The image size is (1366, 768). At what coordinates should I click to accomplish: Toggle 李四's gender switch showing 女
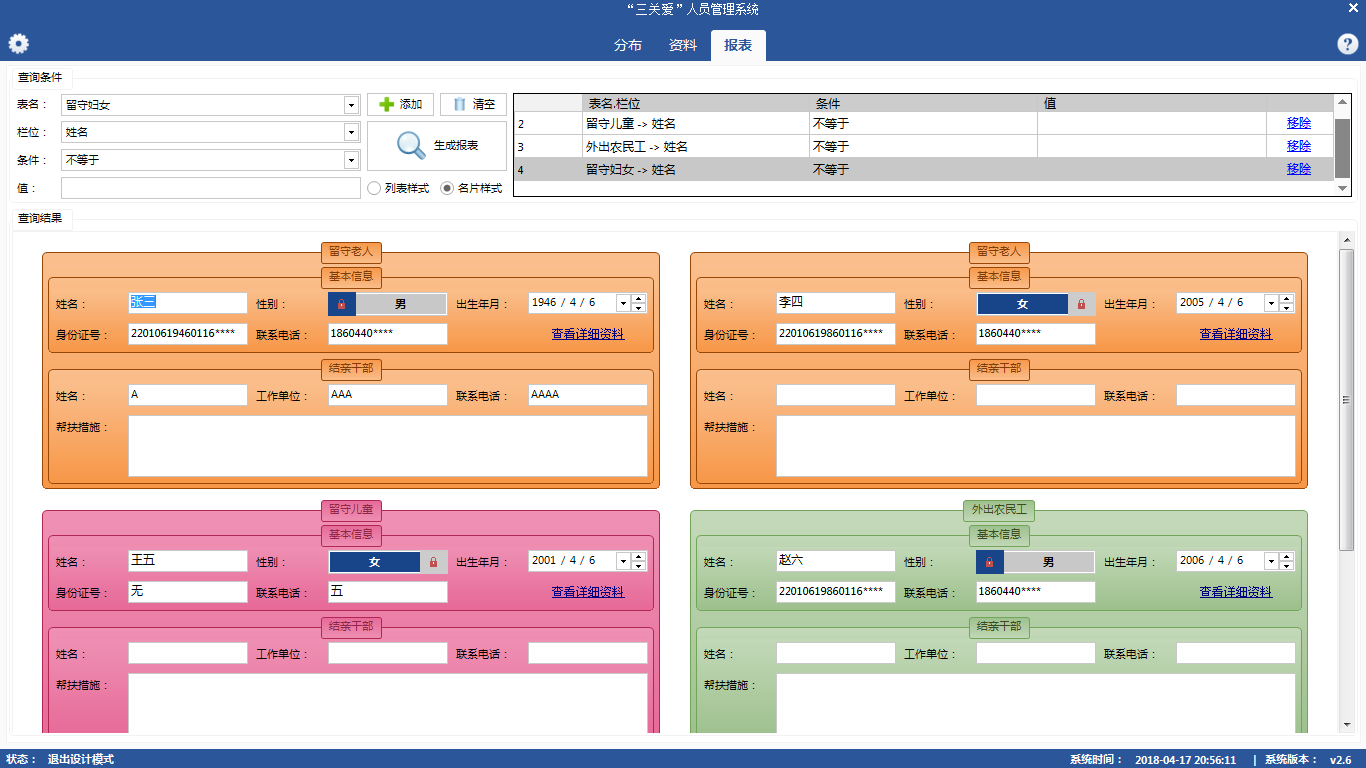(1036, 304)
